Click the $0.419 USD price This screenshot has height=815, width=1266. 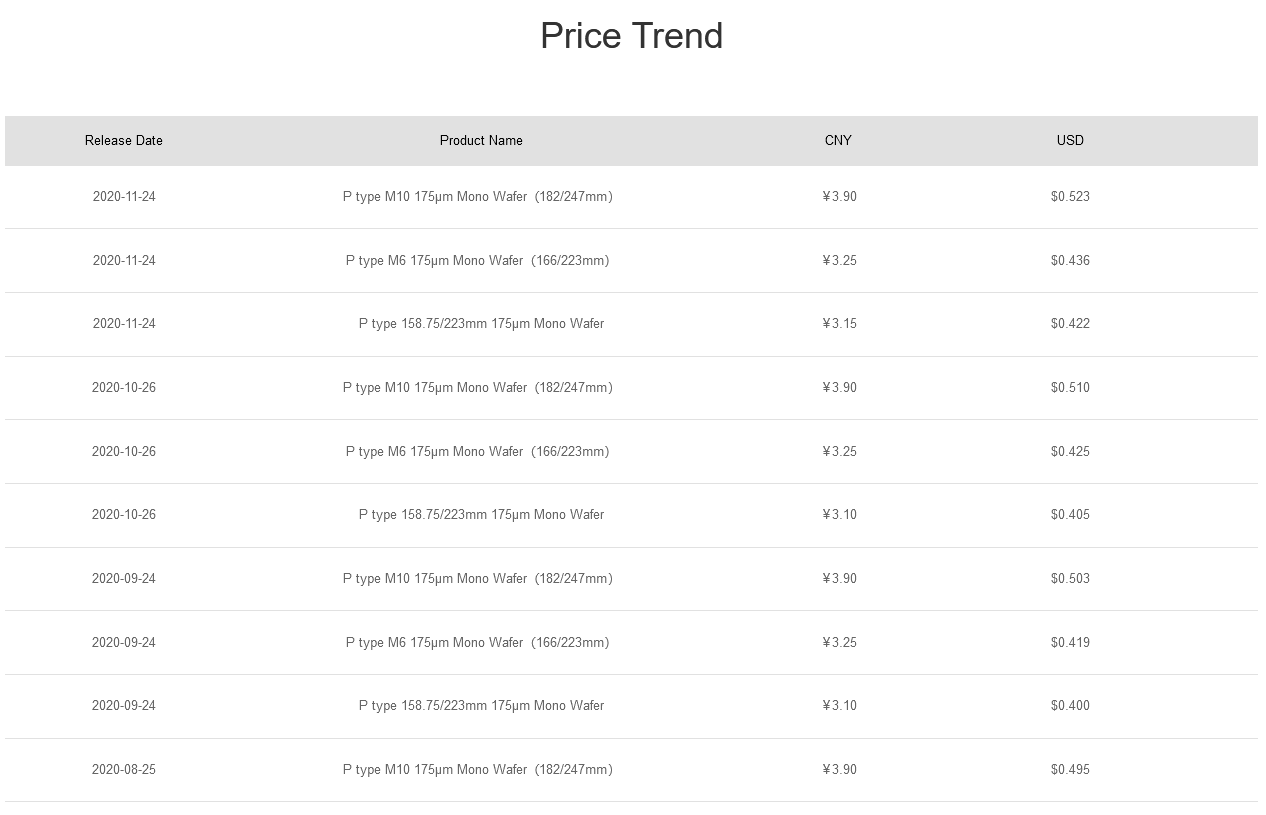click(1070, 643)
